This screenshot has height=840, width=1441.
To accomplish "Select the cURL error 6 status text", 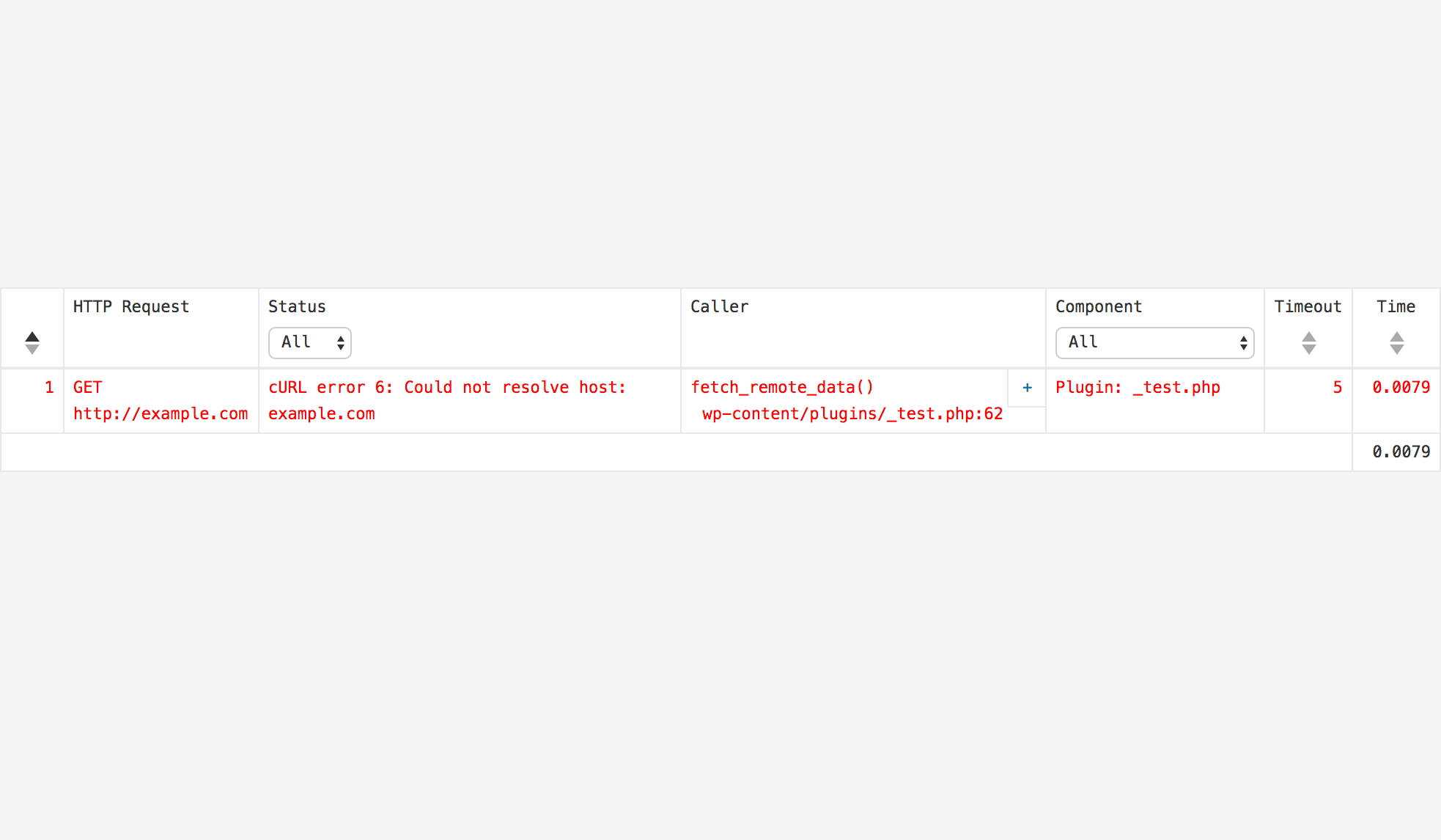I will (447, 400).
